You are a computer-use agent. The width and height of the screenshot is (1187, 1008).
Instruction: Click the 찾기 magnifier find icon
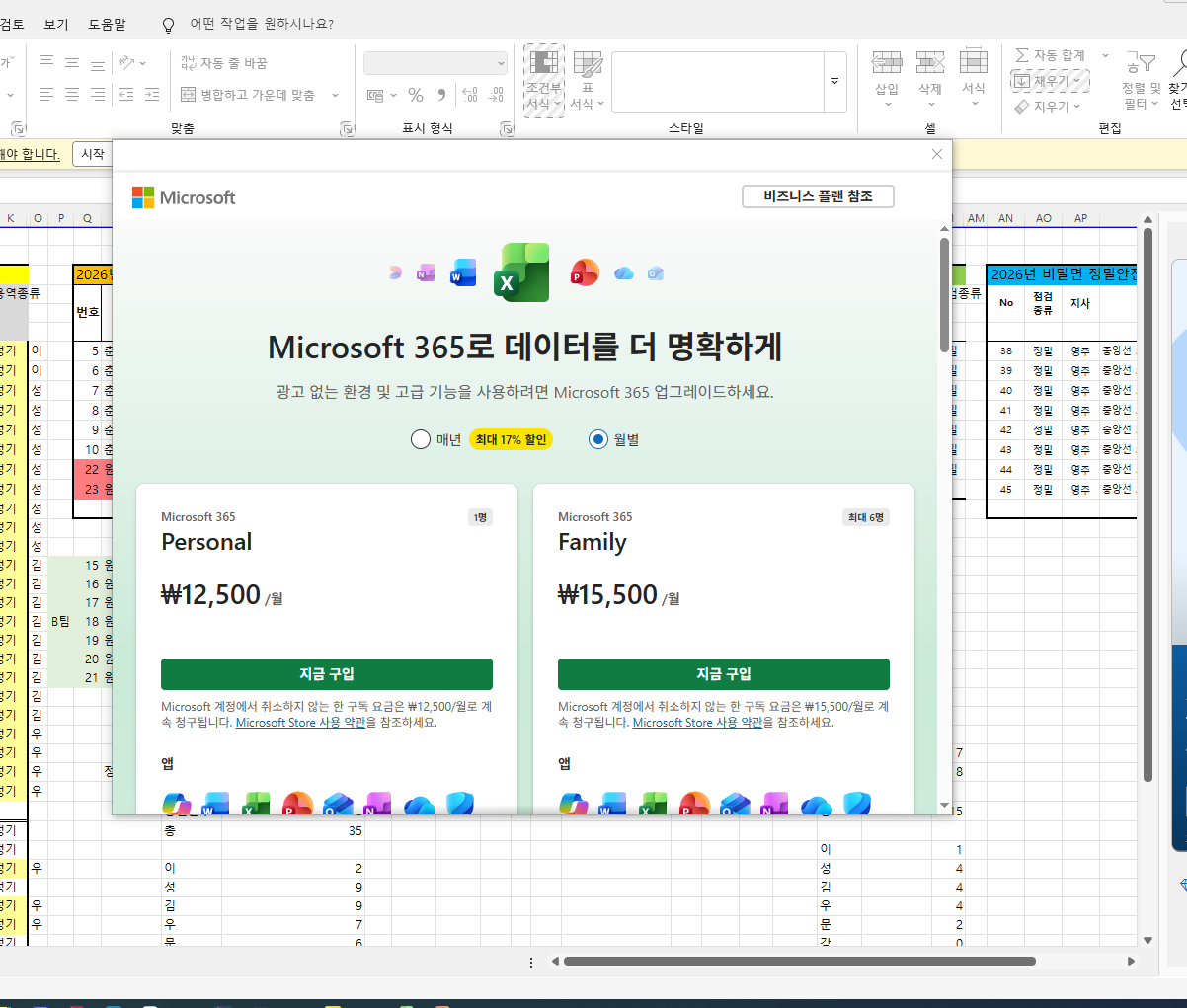1179,63
